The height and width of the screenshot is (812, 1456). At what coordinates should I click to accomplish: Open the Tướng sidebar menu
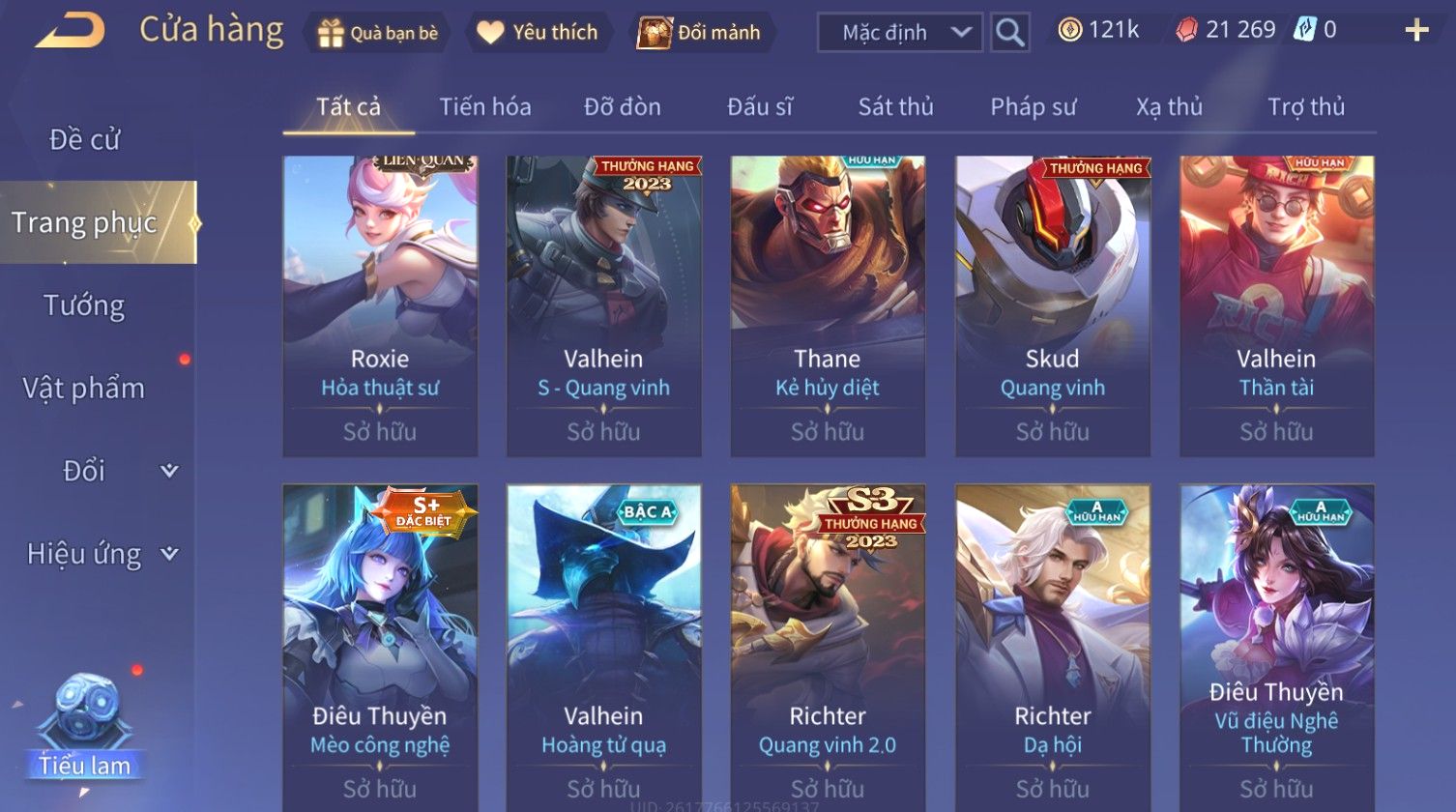tap(84, 305)
